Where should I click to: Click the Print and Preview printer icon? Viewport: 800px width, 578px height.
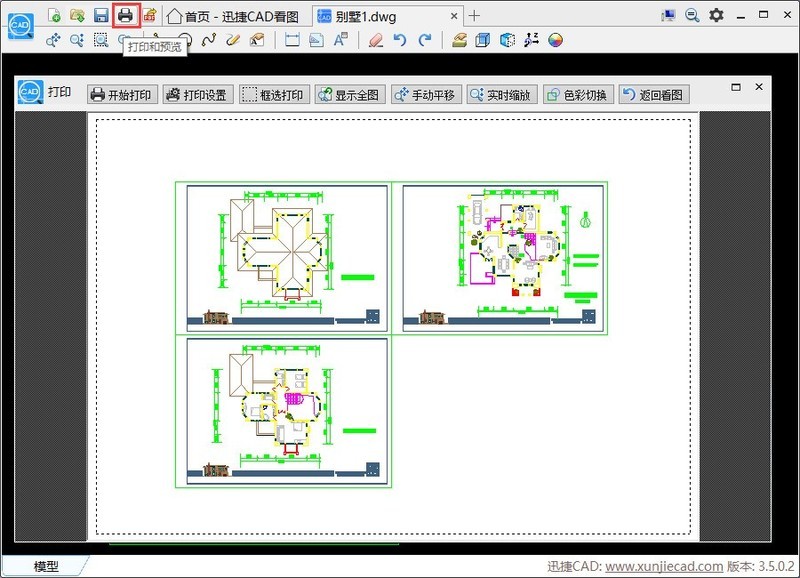tap(125, 15)
